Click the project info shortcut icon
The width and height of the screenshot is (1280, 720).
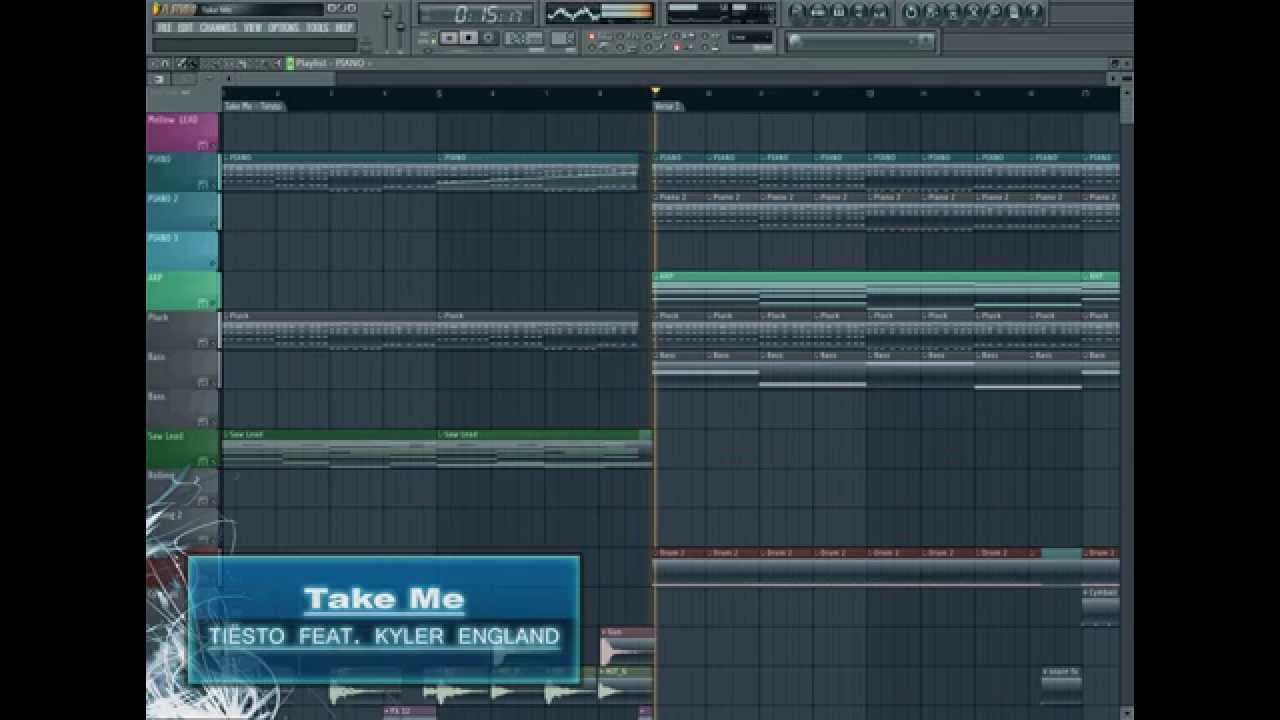click(1014, 12)
